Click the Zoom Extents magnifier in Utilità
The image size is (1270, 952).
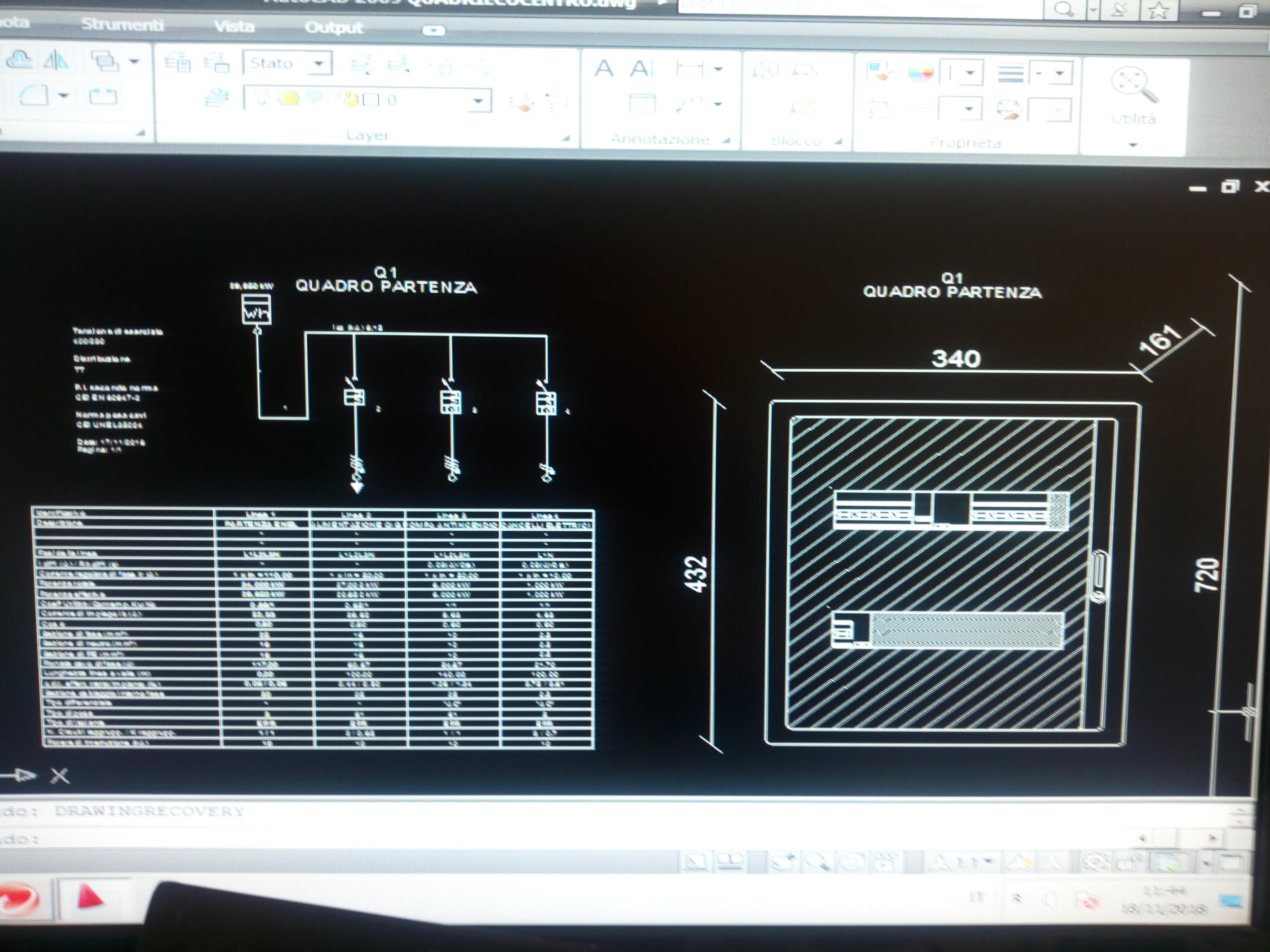1134,85
